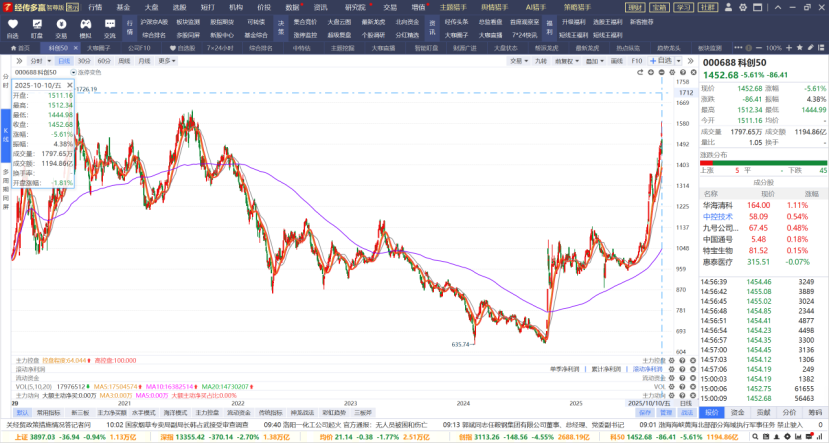Image resolution: width=830 pixels, height=444 pixels.
Task: Select the 30分 period
Action: (x=84, y=61)
